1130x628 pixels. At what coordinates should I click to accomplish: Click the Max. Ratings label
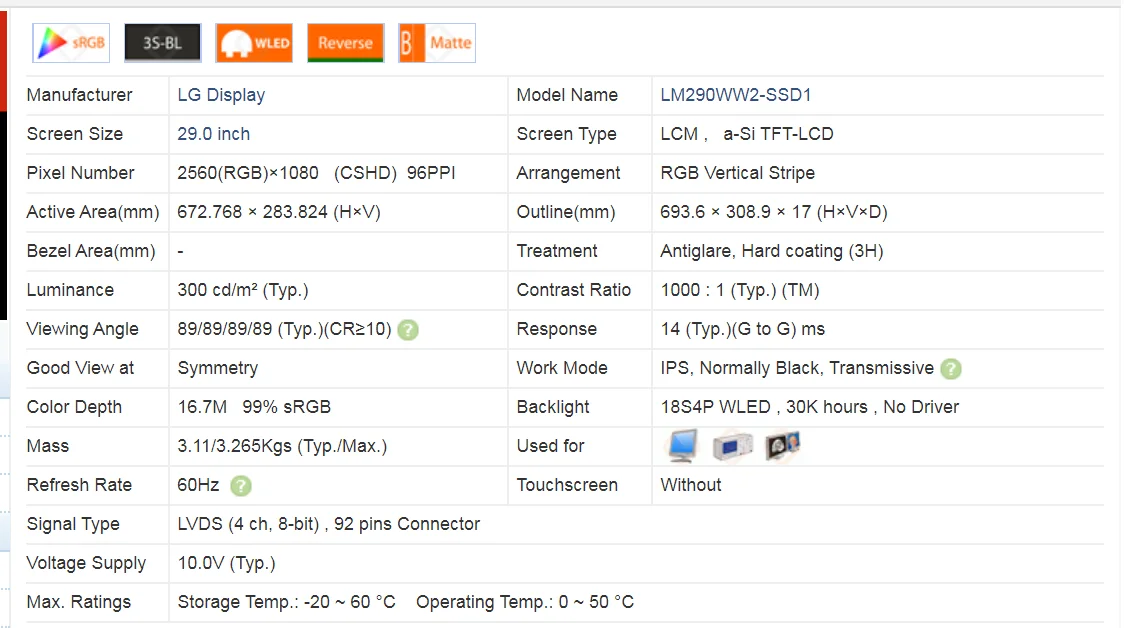point(79,601)
